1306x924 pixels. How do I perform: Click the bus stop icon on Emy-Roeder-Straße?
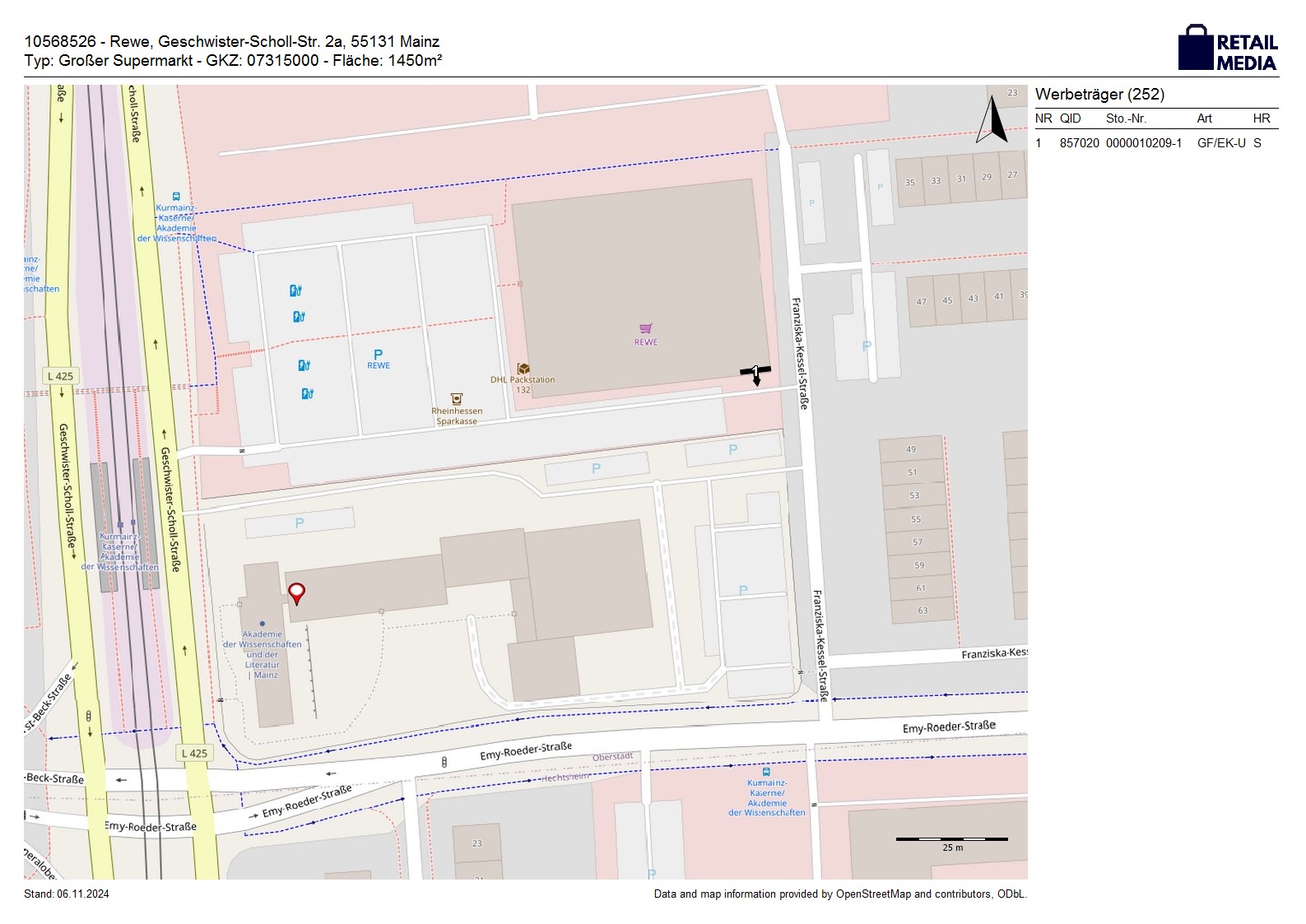pos(767,773)
